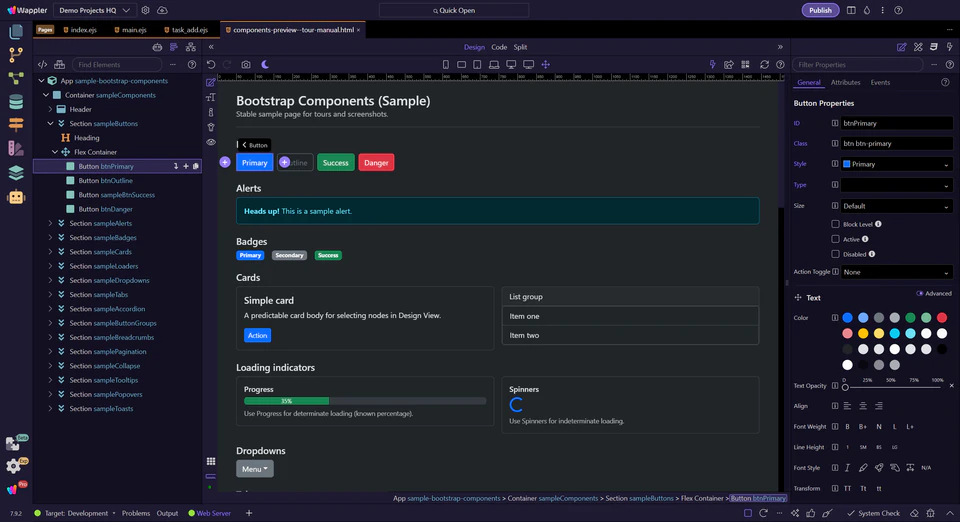Click the undo icon in the design toolbar

point(211,64)
